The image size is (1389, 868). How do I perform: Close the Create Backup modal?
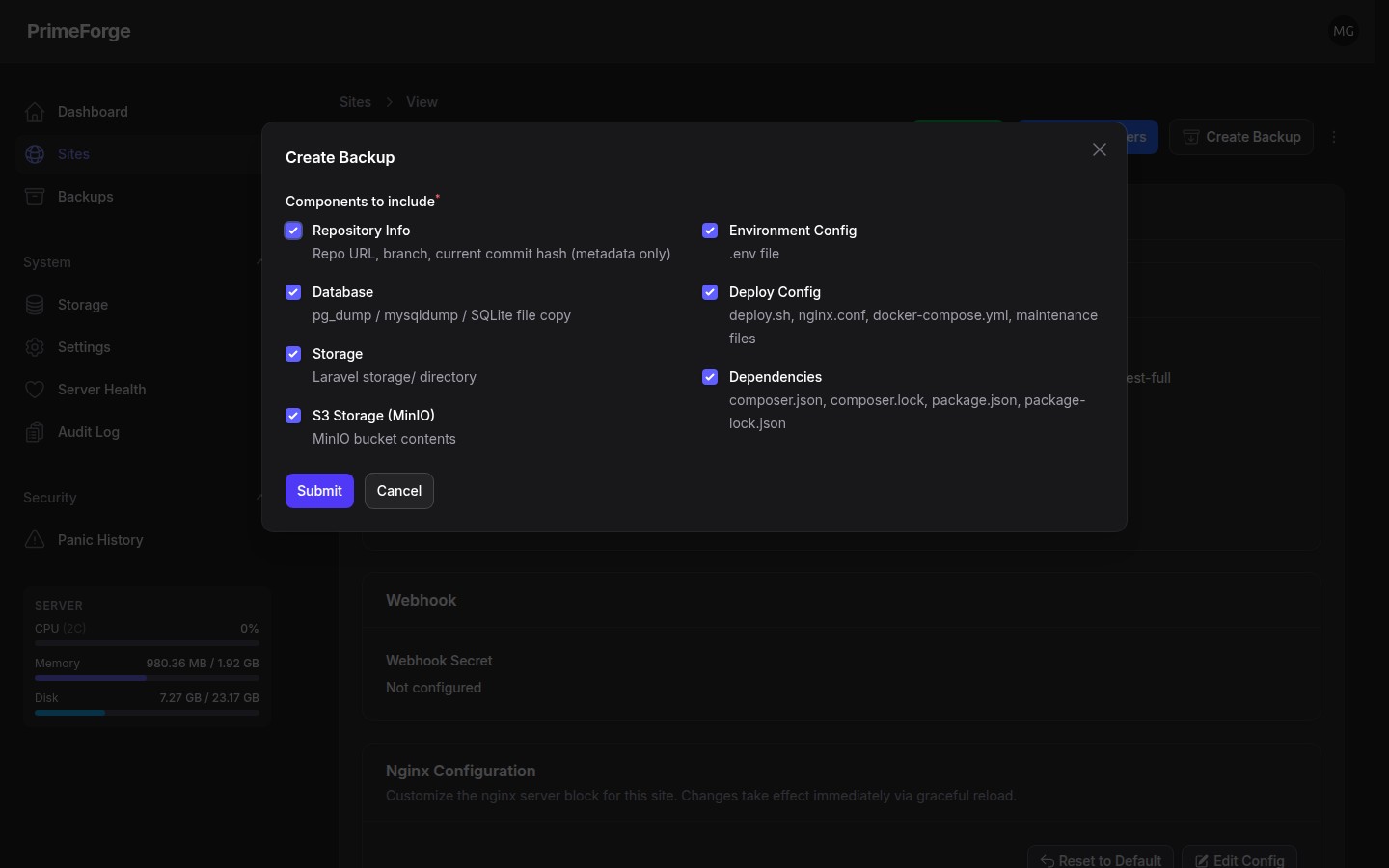click(x=1100, y=149)
